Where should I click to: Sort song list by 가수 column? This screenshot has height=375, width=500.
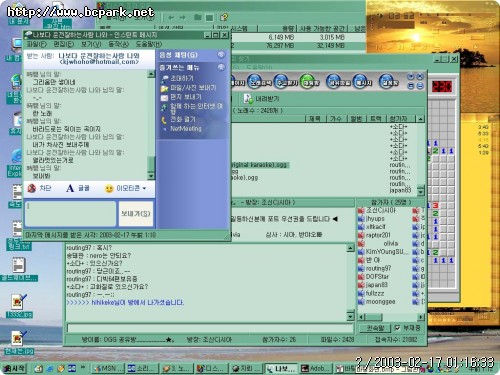(335, 119)
